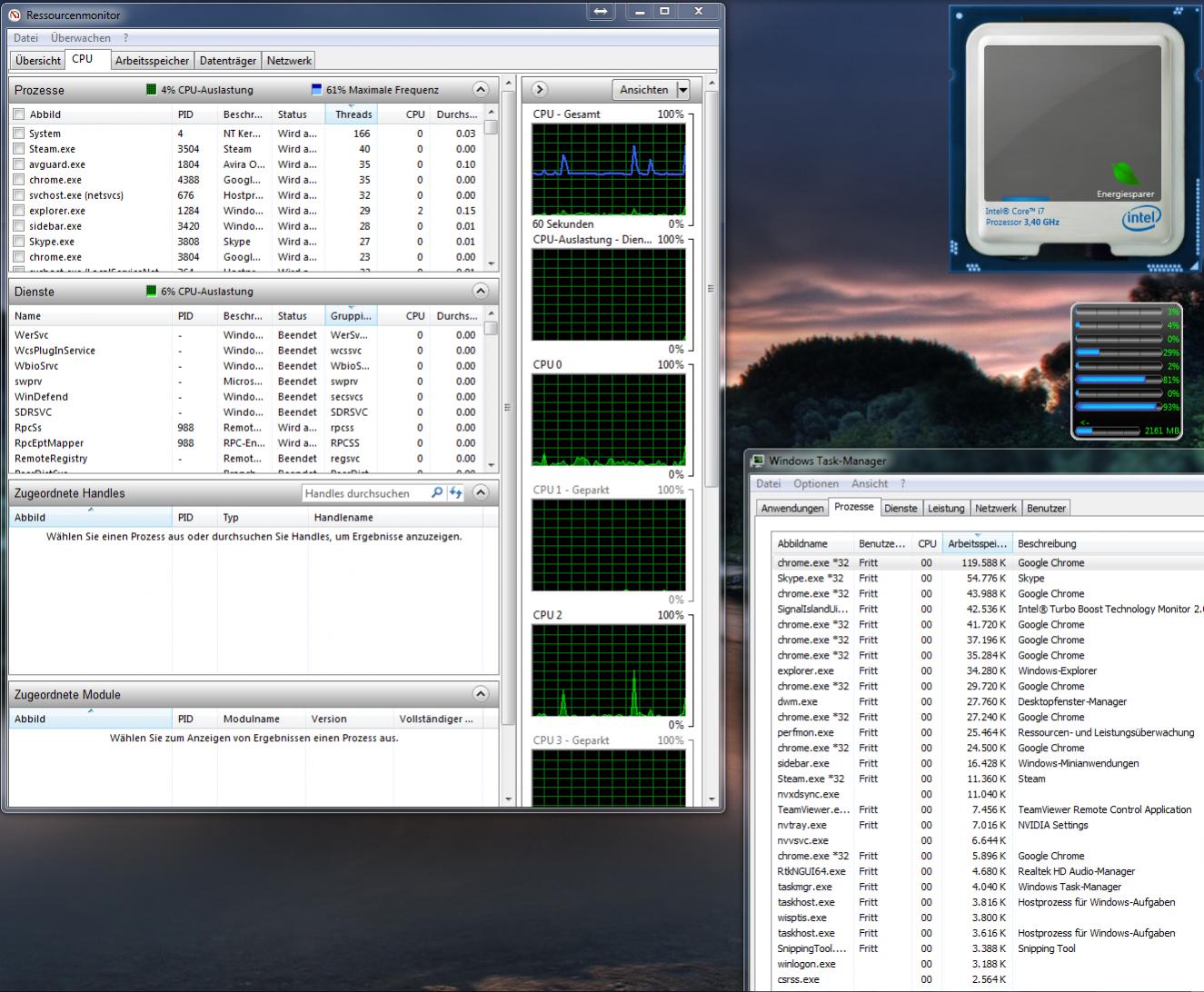Click the Beschreibung column header in Task-Manager
The image size is (1204, 992).
1107,544
